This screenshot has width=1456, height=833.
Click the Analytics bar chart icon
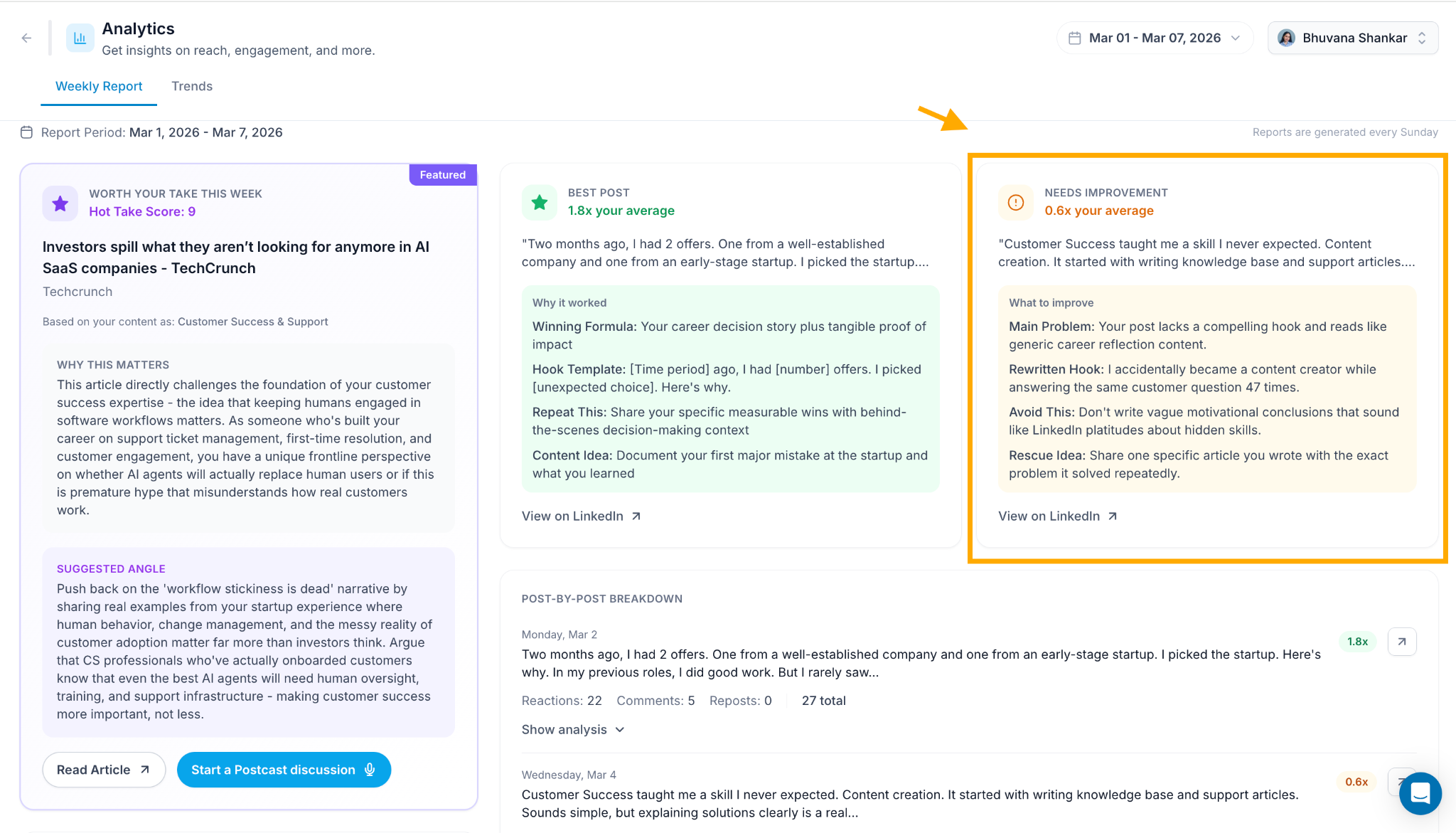click(80, 38)
